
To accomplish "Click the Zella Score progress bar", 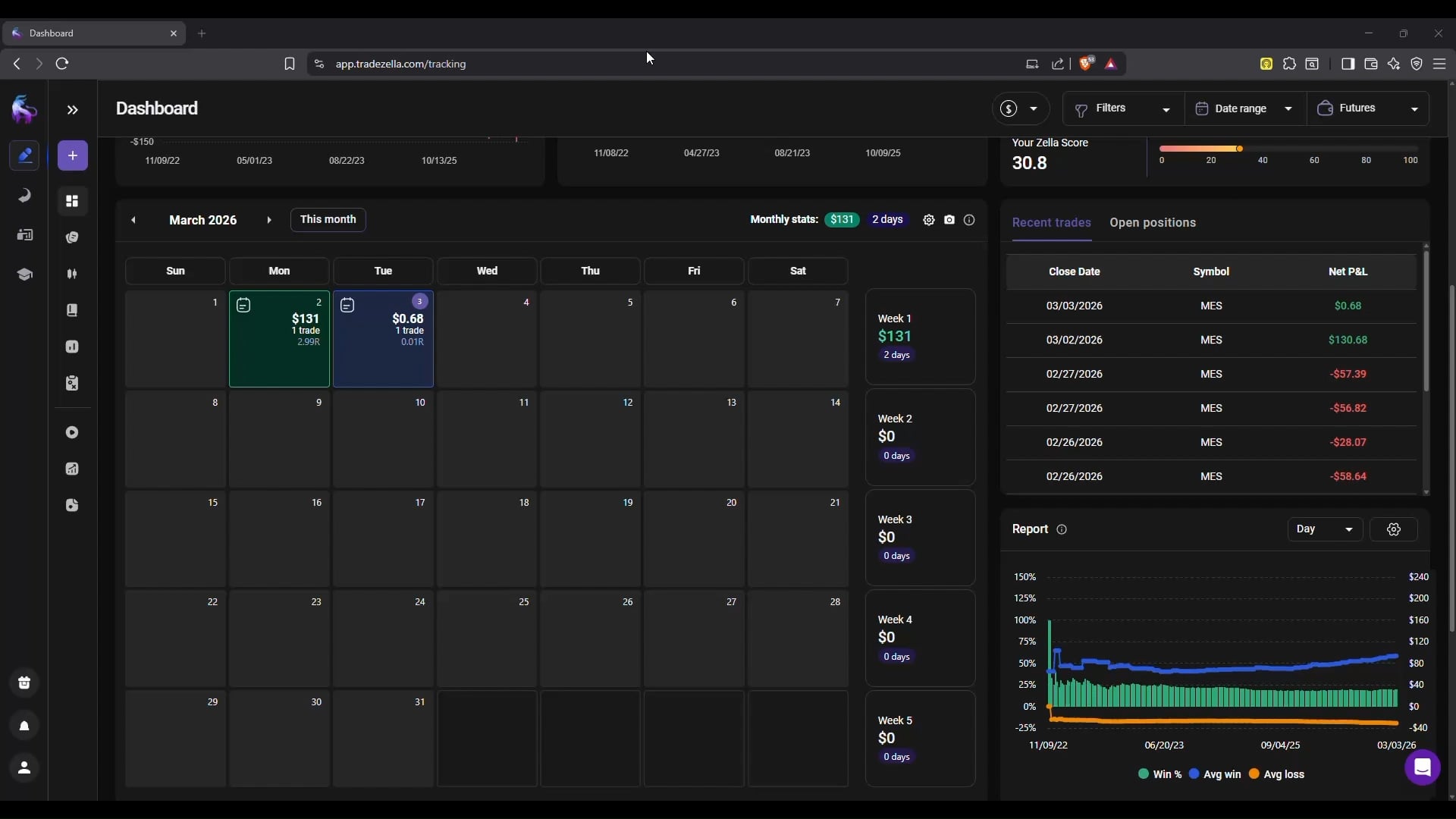I will (x=1288, y=149).
